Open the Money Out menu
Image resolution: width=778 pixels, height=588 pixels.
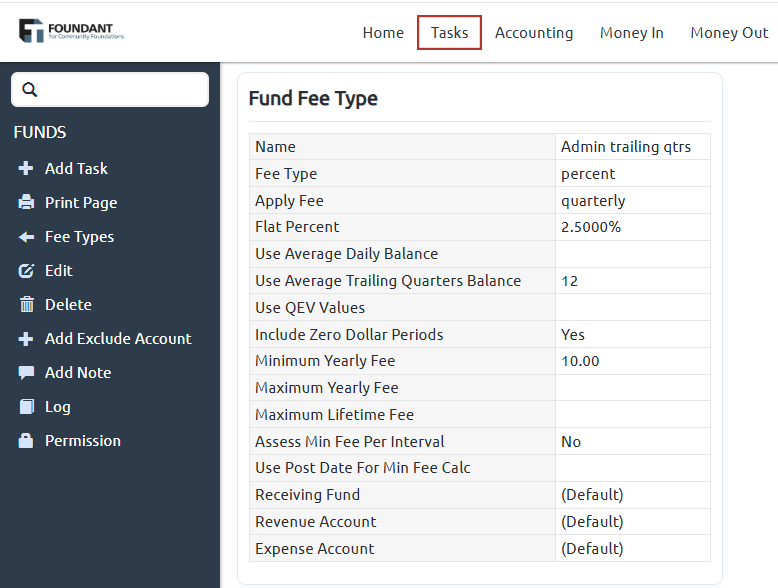click(x=729, y=33)
